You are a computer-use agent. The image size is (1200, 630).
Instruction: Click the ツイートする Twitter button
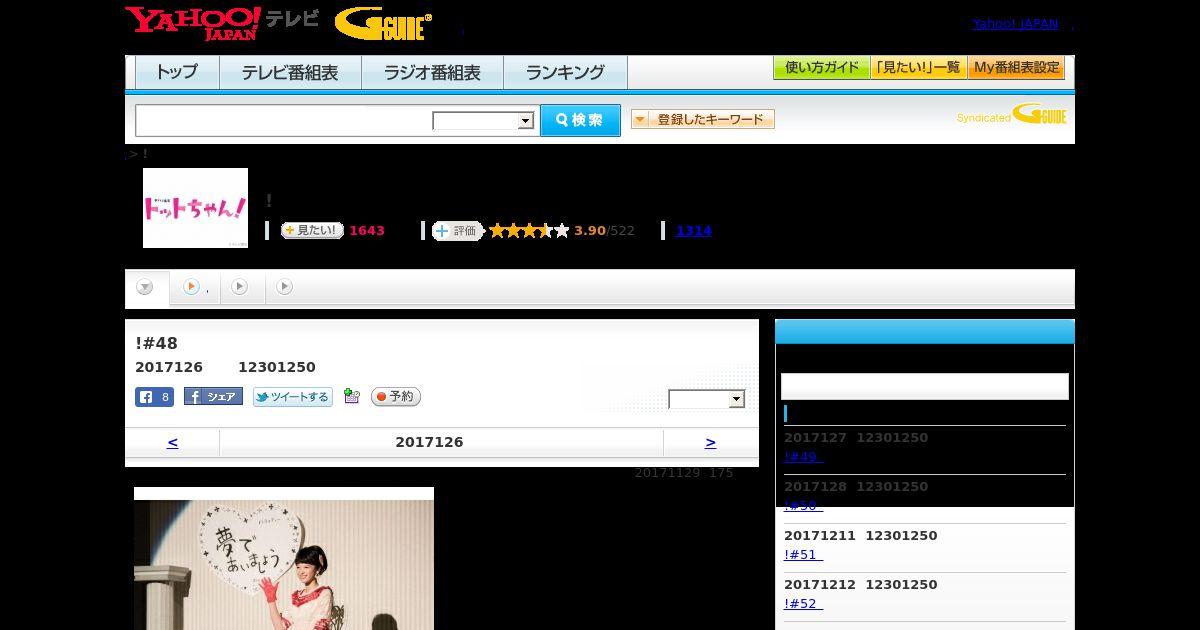coord(293,397)
